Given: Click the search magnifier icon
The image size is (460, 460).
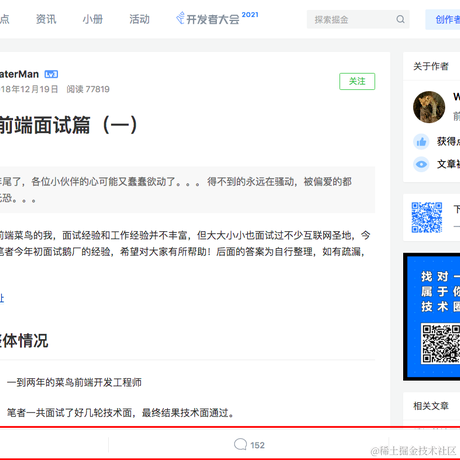Looking at the screenshot, I should coord(400,19).
